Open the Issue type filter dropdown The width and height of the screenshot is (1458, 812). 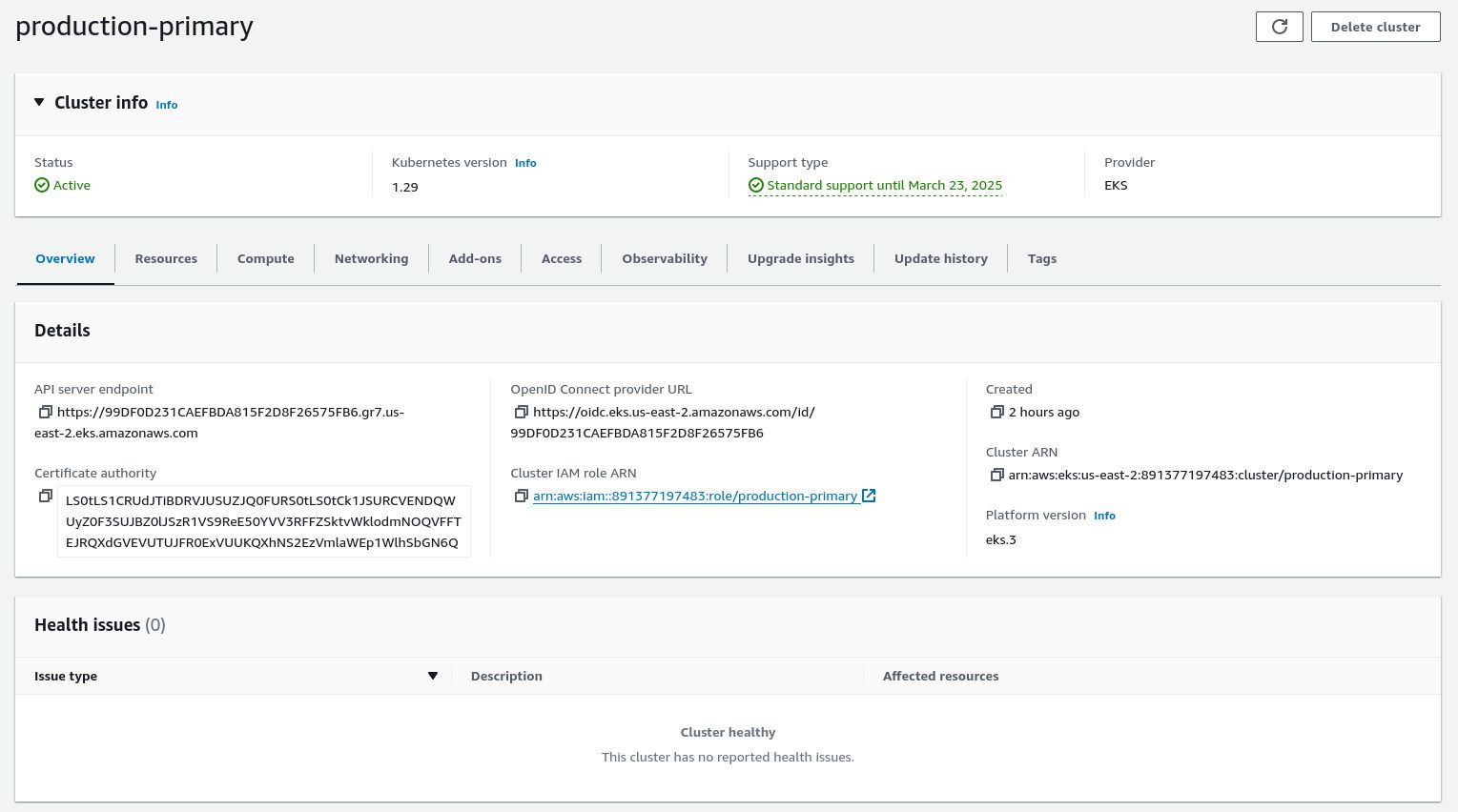pyautogui.click(x=433, y=675)
